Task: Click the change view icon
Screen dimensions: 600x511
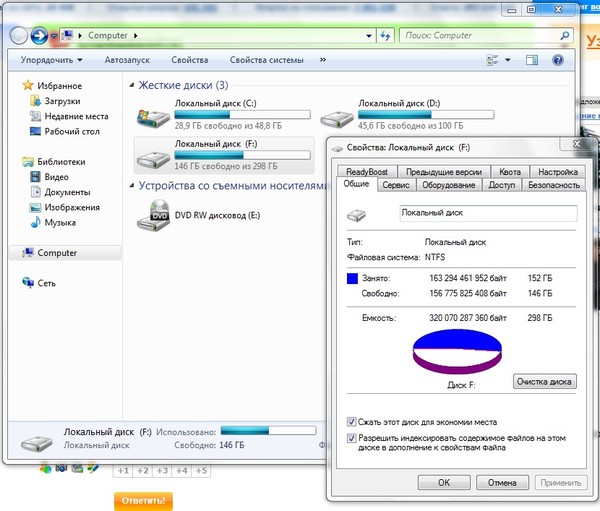Action: [x=492, y=60]
